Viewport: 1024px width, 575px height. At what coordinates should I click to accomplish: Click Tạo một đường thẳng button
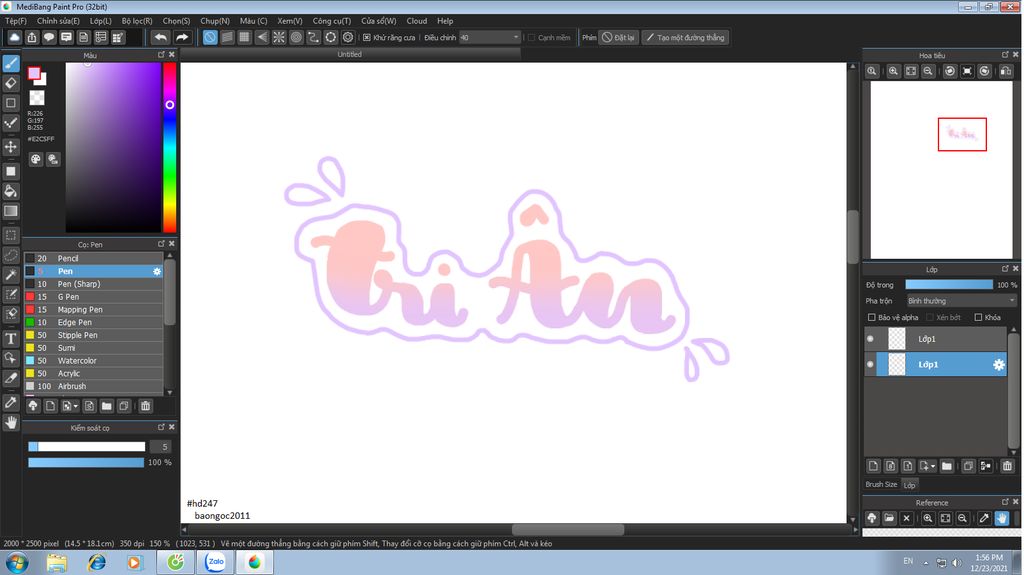coord(685,37)
